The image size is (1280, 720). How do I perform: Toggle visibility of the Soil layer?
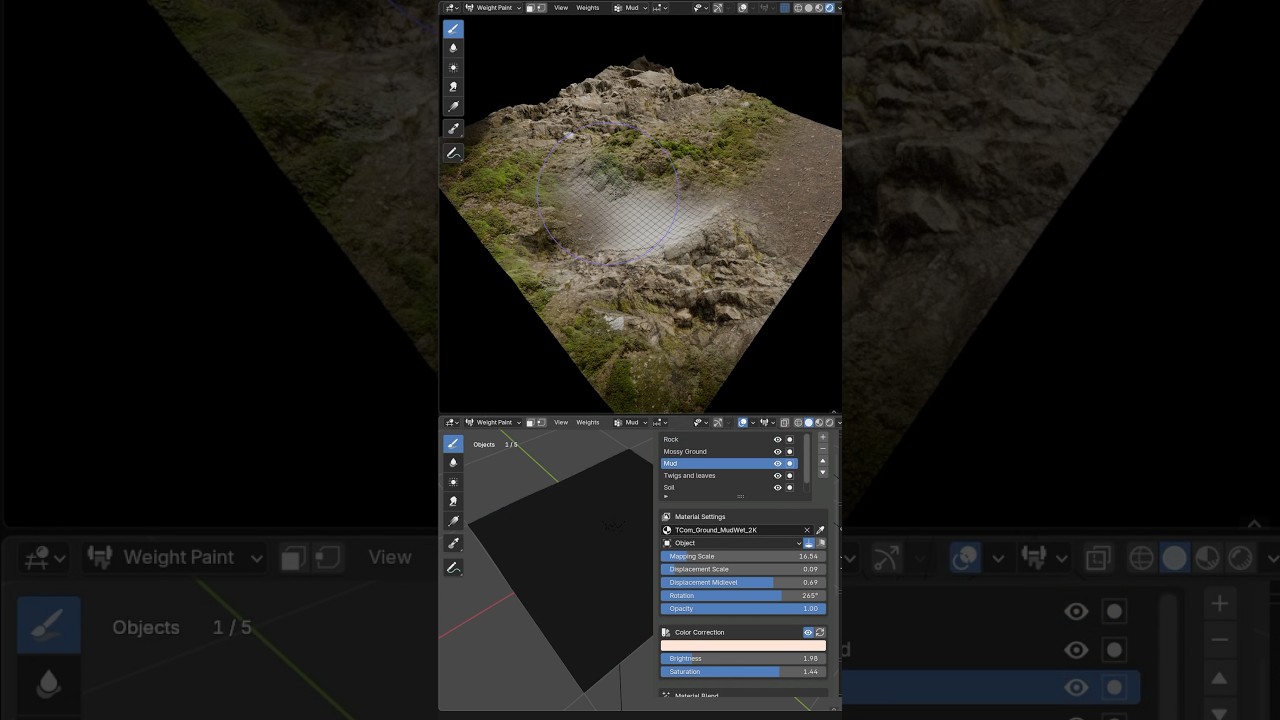pyautogui.click(x=777, y=487)
